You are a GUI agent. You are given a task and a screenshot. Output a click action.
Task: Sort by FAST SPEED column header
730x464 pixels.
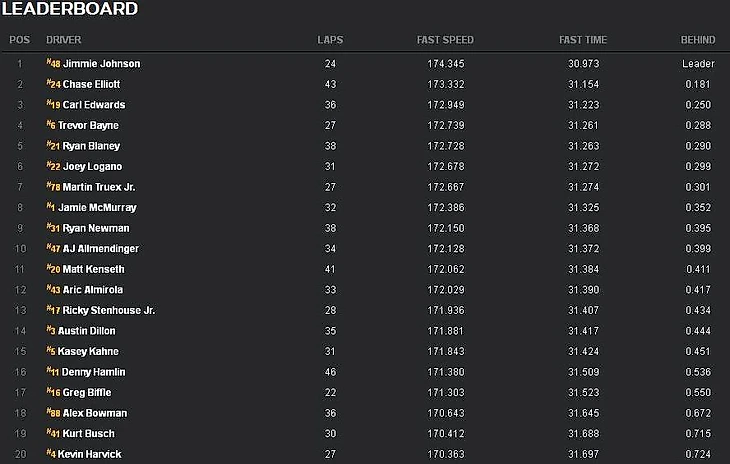(x=445, y=40)
